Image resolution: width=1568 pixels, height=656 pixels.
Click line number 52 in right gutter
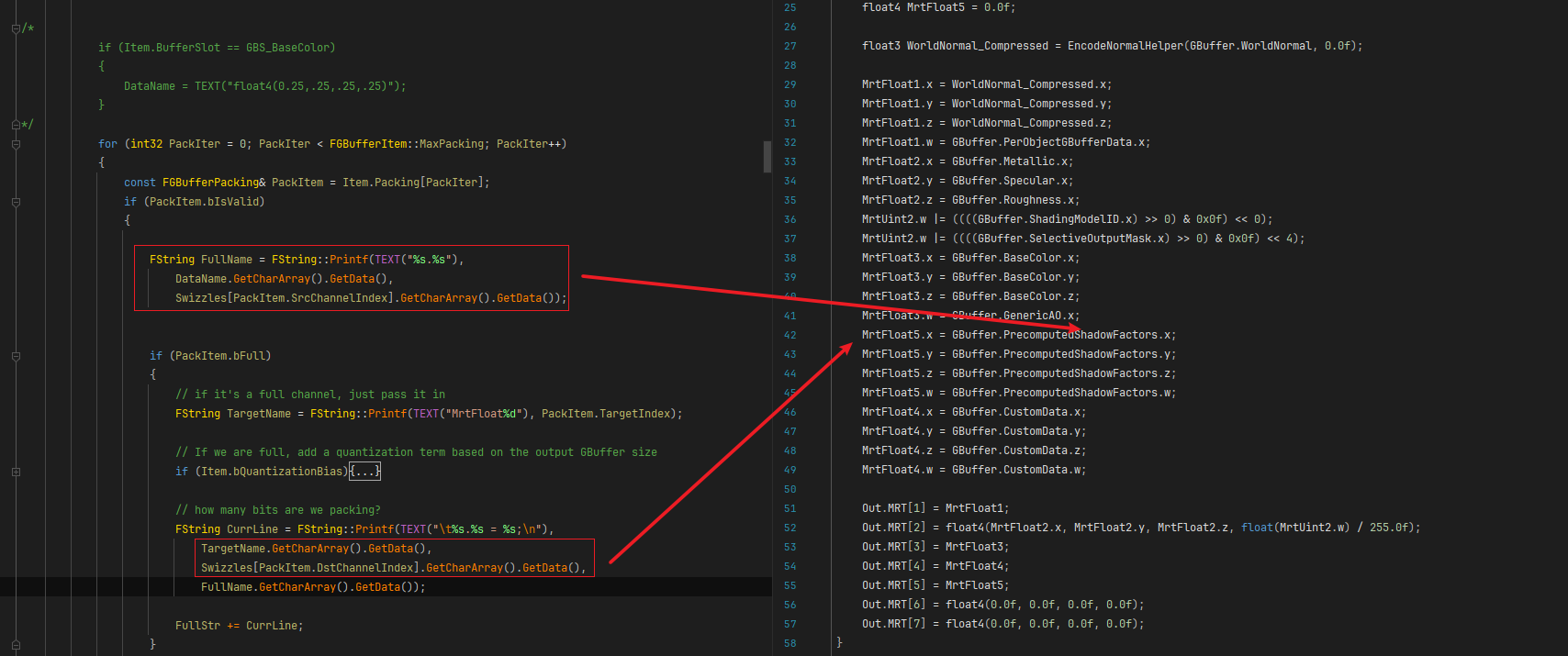[790, 528]
